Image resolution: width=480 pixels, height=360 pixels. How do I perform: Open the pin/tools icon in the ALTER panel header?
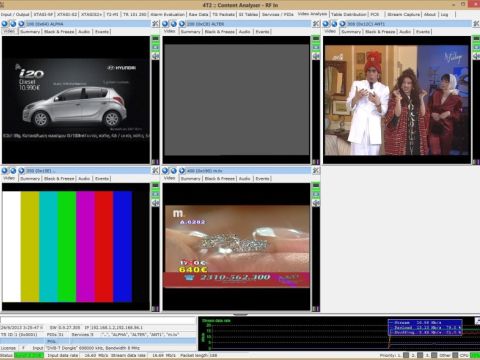point(316,24)
